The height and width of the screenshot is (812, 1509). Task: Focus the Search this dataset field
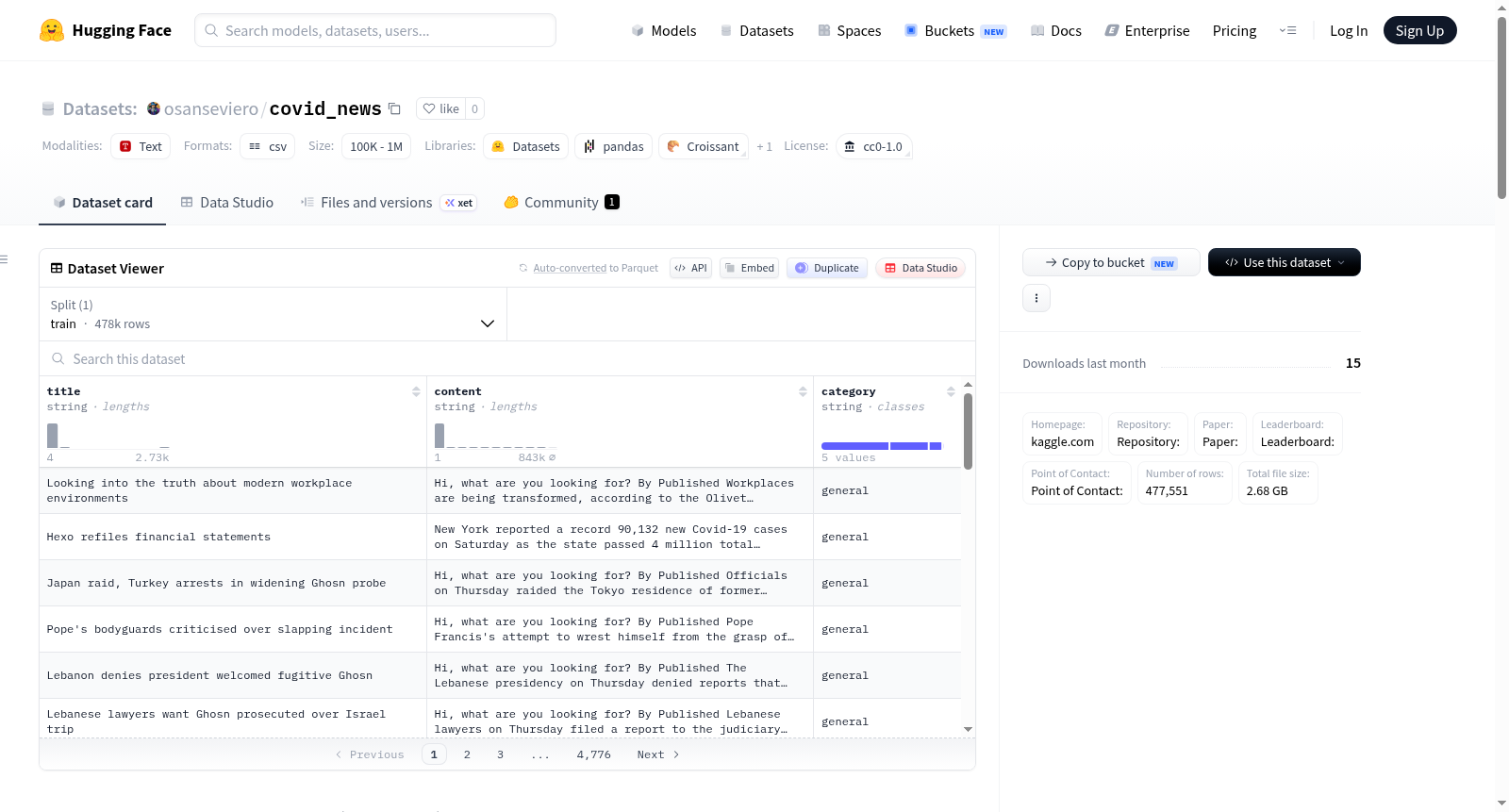507,358
